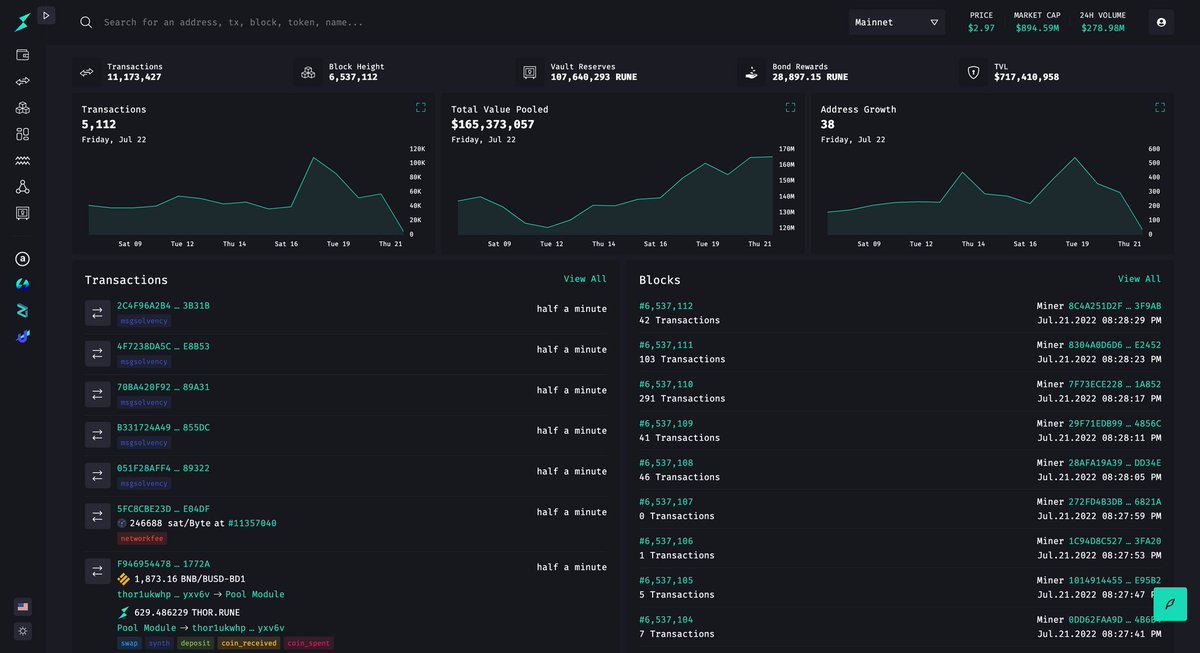Open transaction 5FC8CBE23D … E04DF
Viewport: 1200px width, 653px height.
coord(163,509)
